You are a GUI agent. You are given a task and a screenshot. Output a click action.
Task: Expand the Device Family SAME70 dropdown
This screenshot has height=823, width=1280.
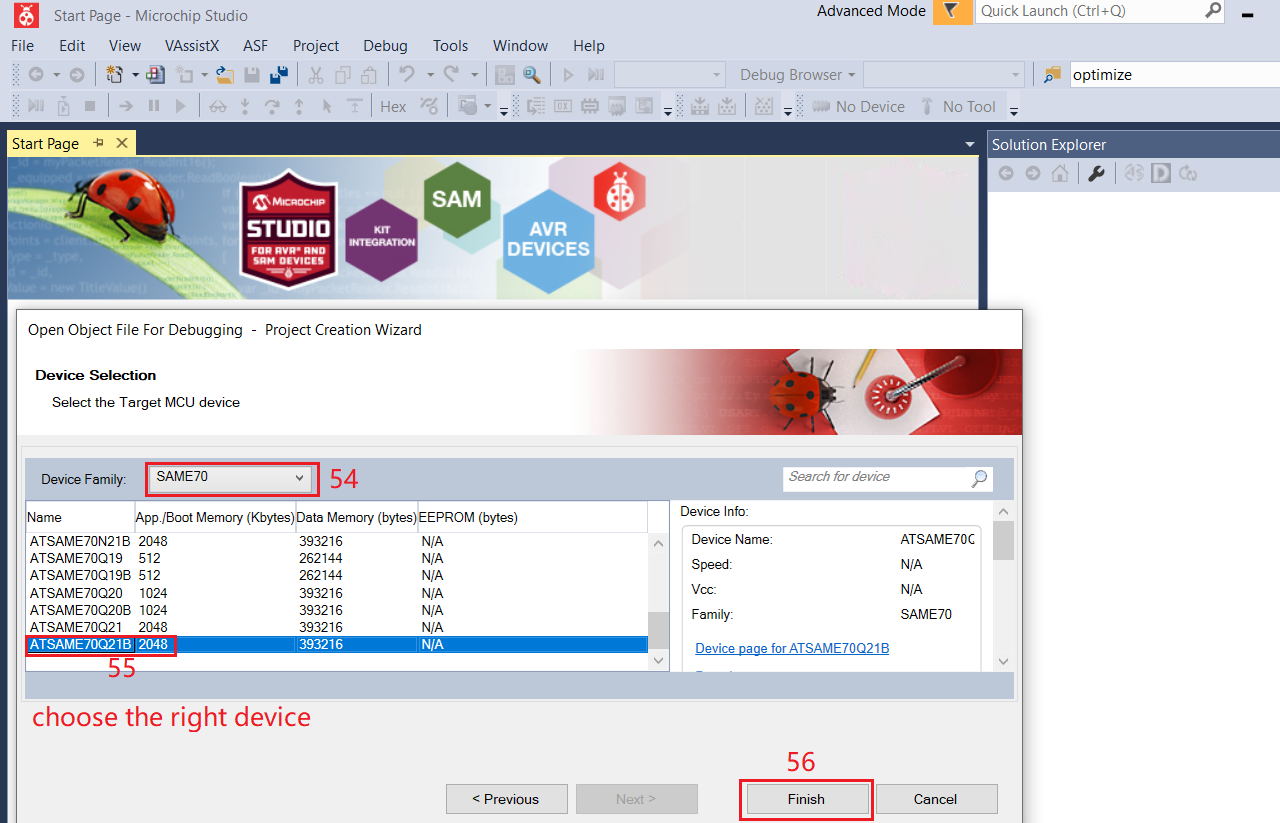232,478
